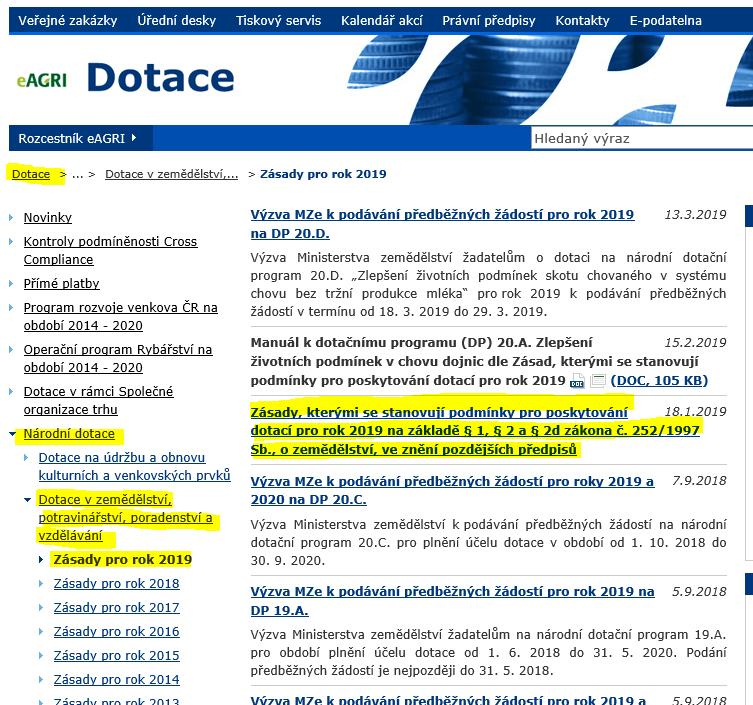Open Veřejné zakázky in top menu

(68, 21)
